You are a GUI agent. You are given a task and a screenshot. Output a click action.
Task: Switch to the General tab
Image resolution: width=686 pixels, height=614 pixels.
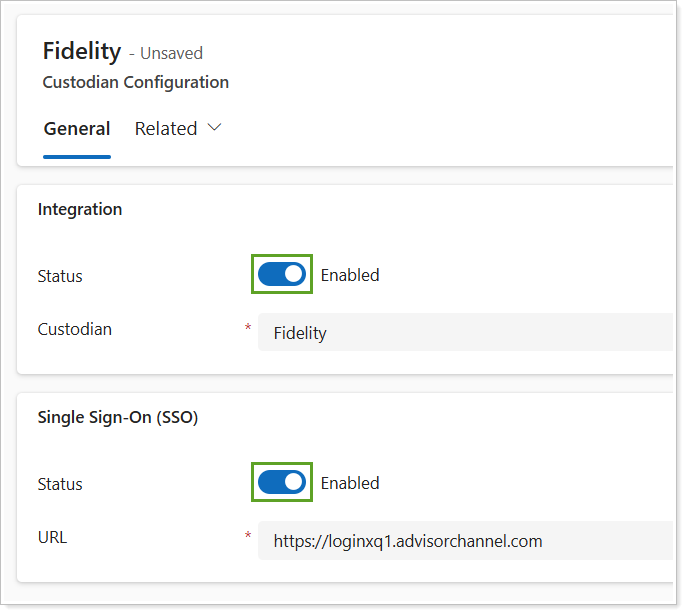pos(77,129)
